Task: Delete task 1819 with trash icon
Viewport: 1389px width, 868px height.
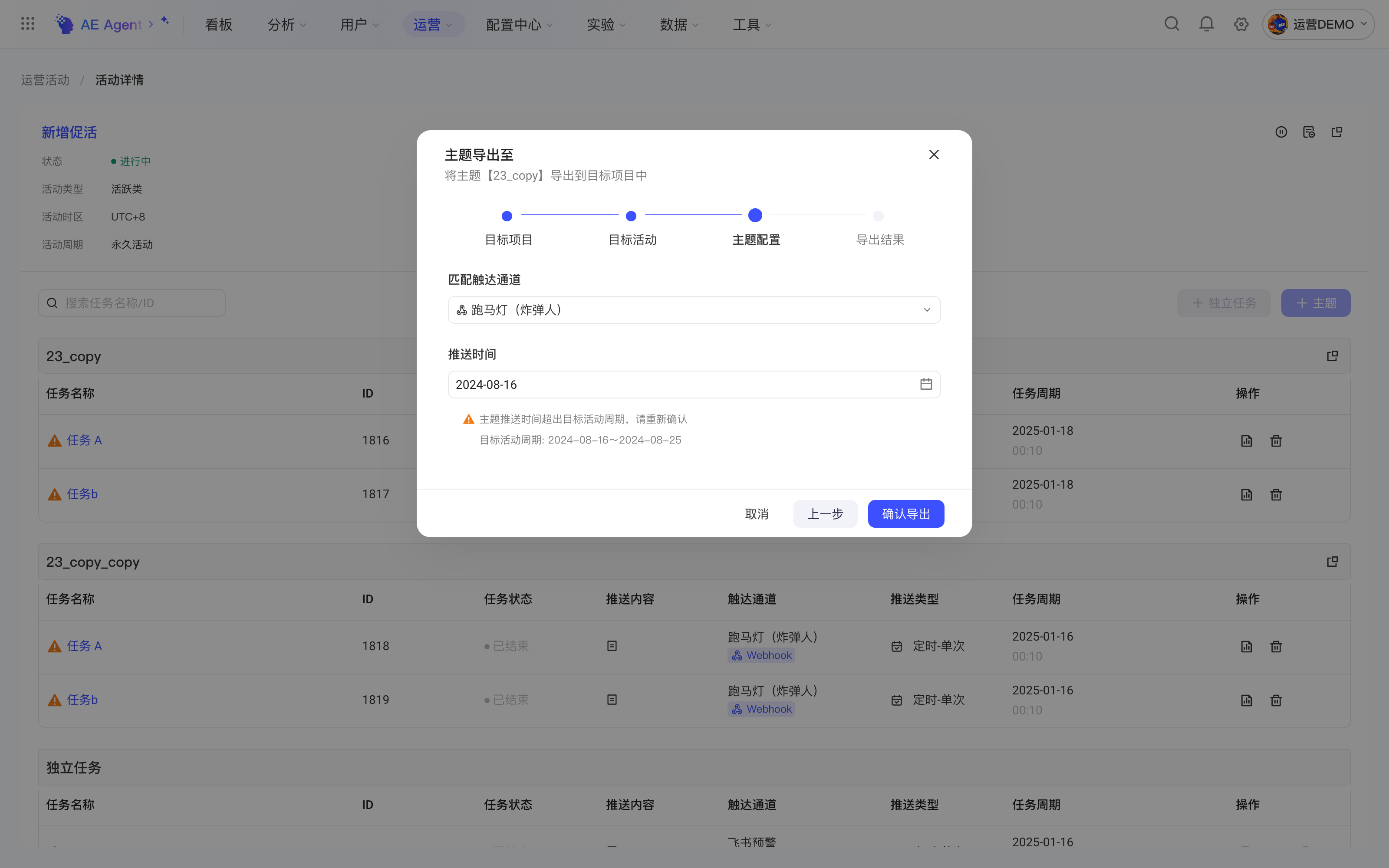Action: [x=1276, y=700]
